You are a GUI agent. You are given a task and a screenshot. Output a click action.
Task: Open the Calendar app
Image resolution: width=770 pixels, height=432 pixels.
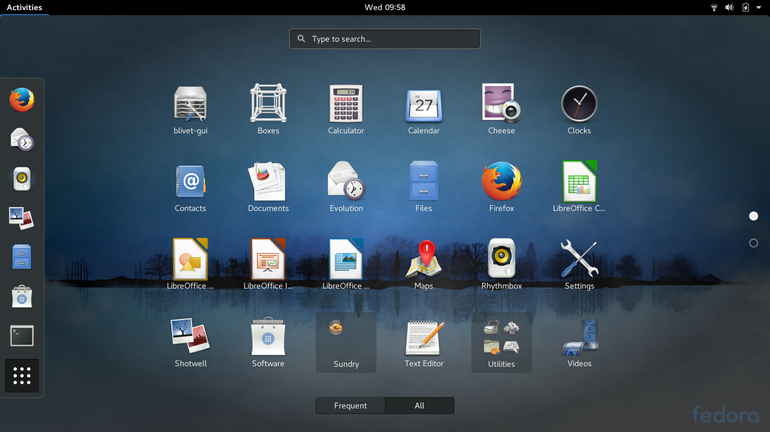click(424, 109)
